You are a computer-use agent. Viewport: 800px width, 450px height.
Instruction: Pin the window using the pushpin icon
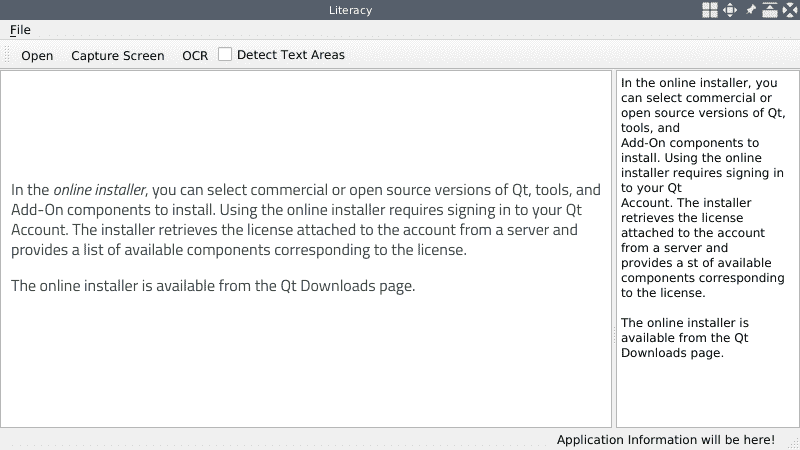pos(751,10)
